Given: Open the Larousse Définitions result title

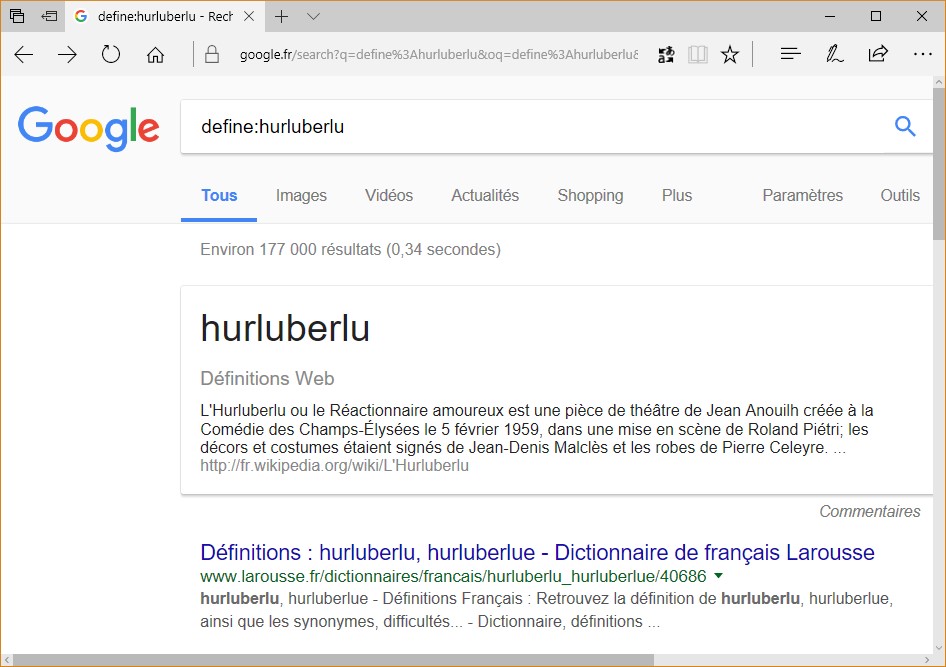Looking at the screenshot, I should pos(538,552).
